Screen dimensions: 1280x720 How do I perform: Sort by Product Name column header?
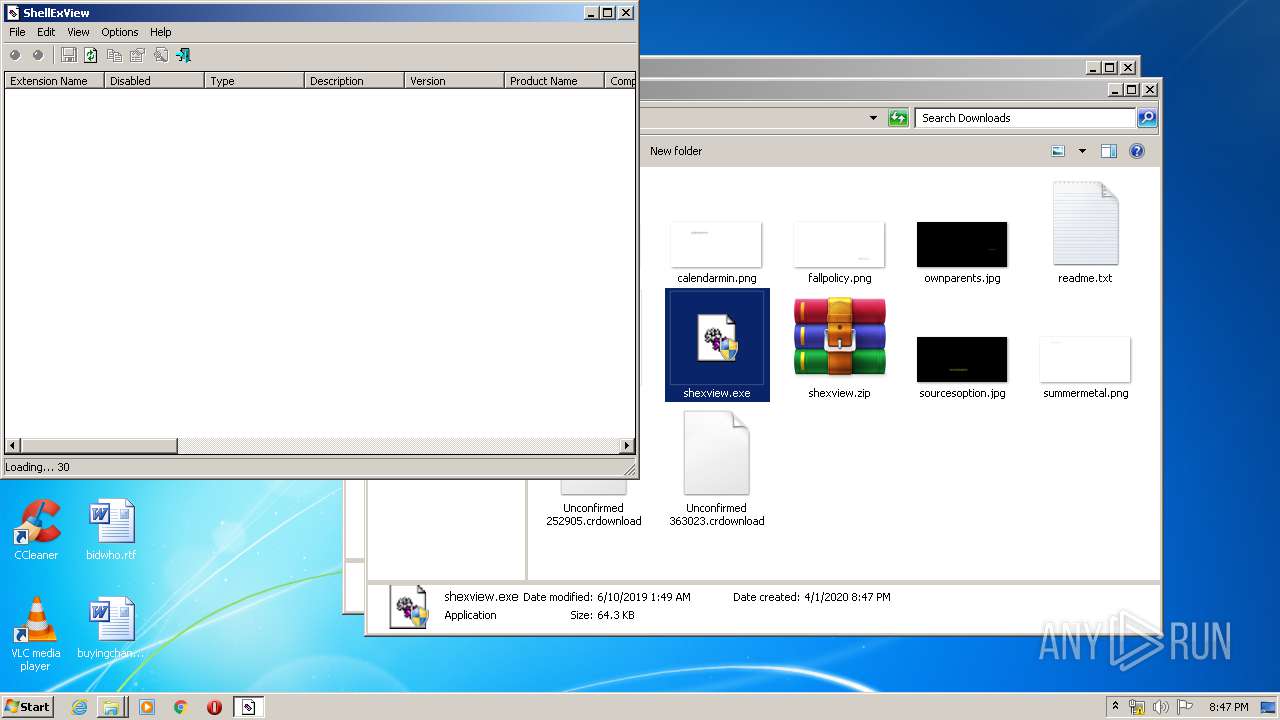554,81
